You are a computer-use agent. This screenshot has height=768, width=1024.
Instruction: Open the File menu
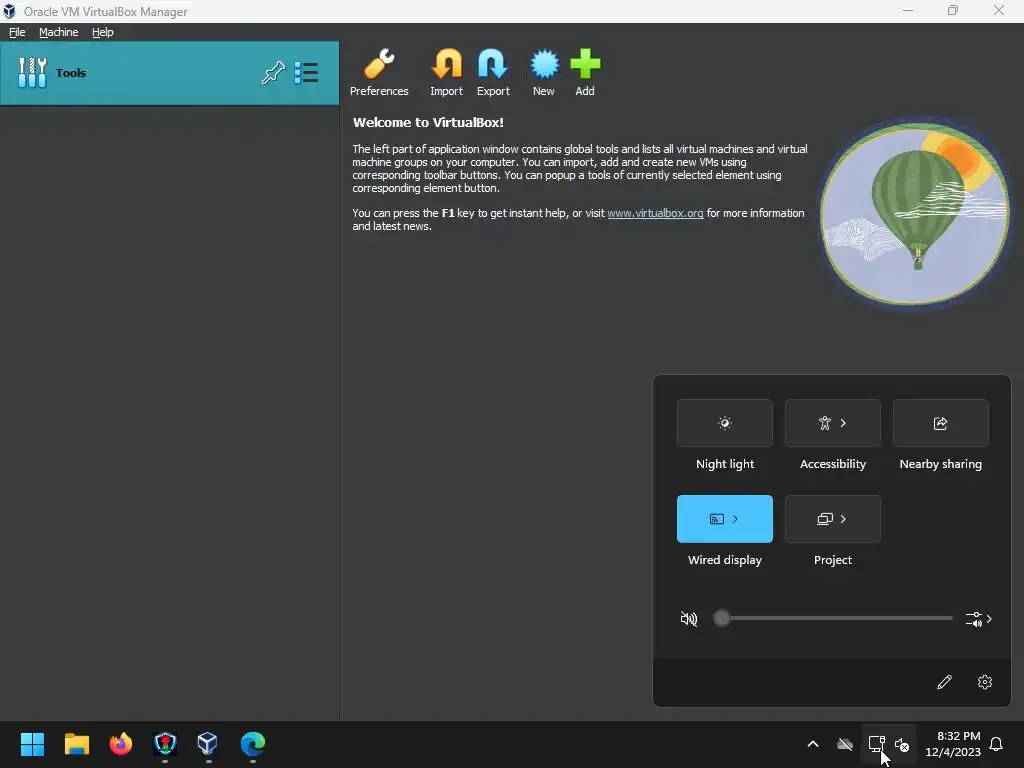[x=17, y=32]
